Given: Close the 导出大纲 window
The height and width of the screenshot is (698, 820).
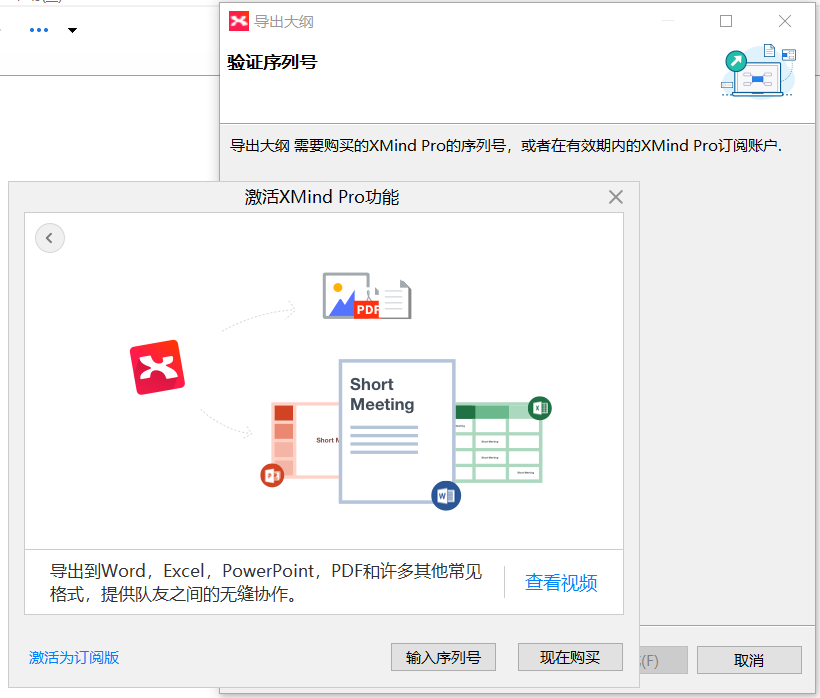Looking at the screenshot, I should pyautogui.click(x=784, y=21).
